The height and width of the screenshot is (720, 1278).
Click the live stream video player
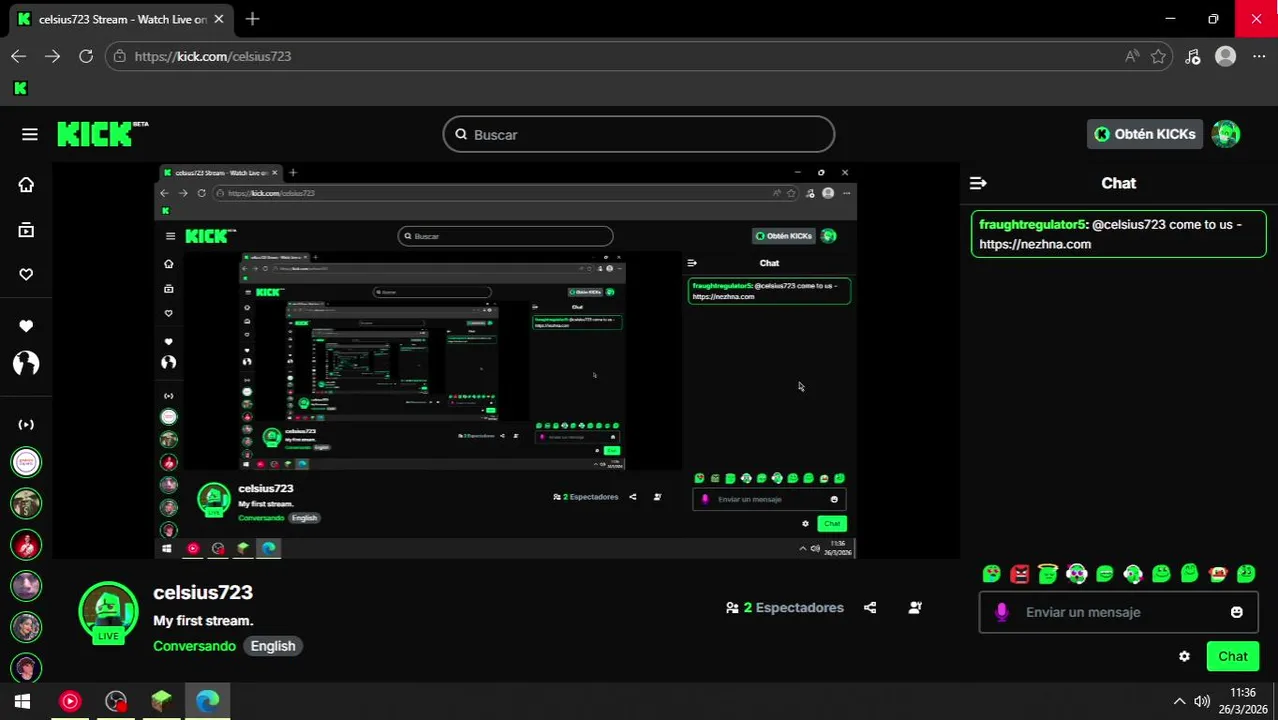point(505,360)
